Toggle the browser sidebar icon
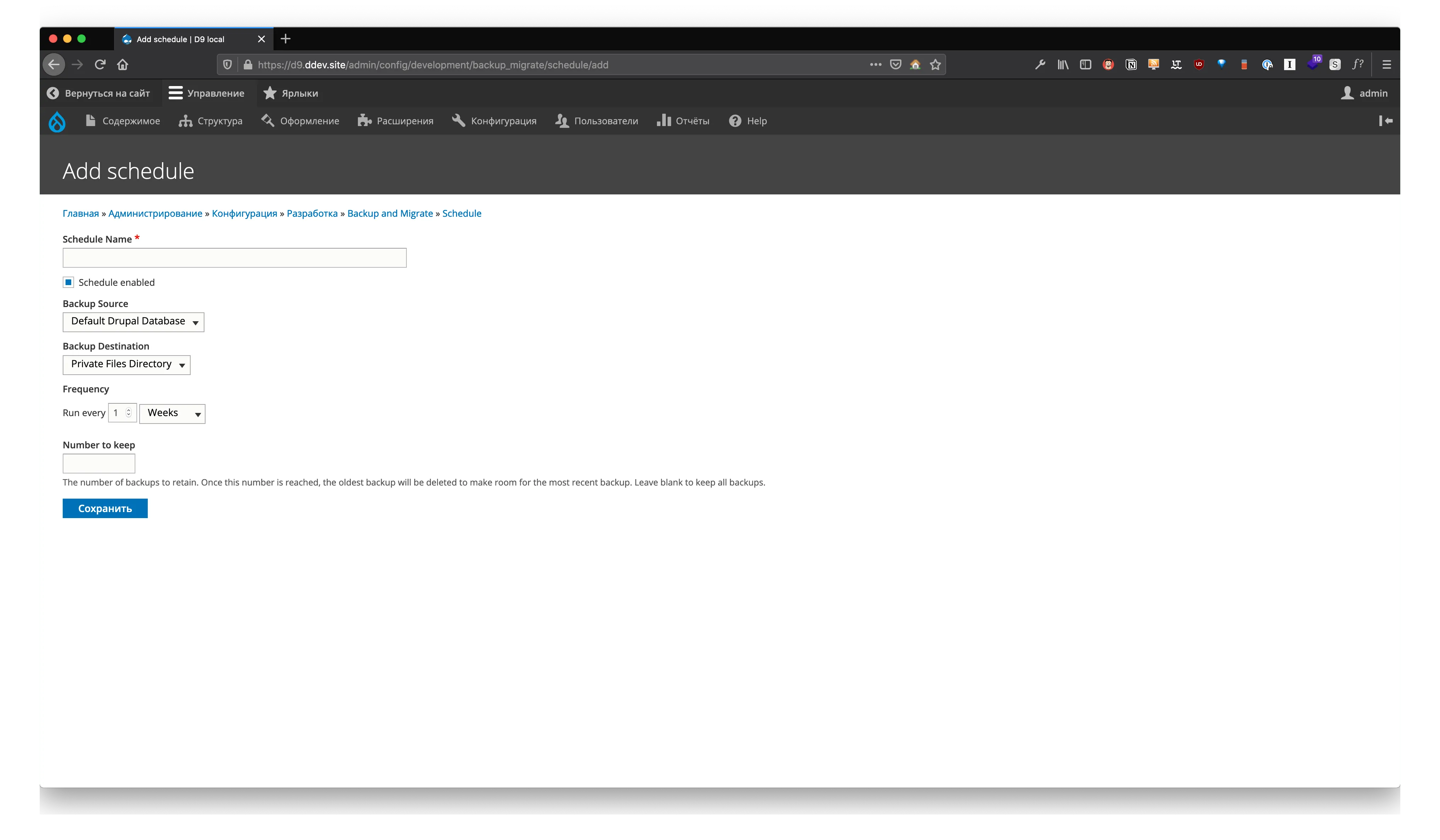1440x840 pixels. [x=1085, y=64]
